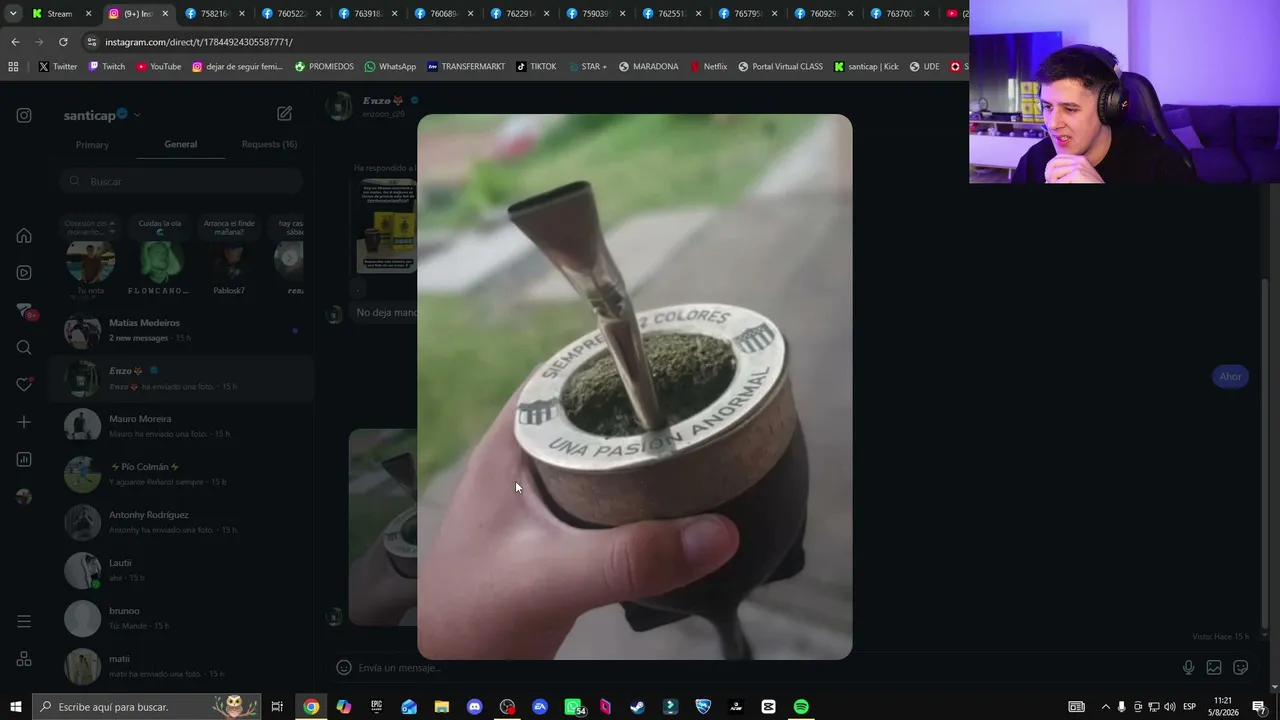
Task: Open File Explorer from the taskbar
Action: tap(441, 707)
